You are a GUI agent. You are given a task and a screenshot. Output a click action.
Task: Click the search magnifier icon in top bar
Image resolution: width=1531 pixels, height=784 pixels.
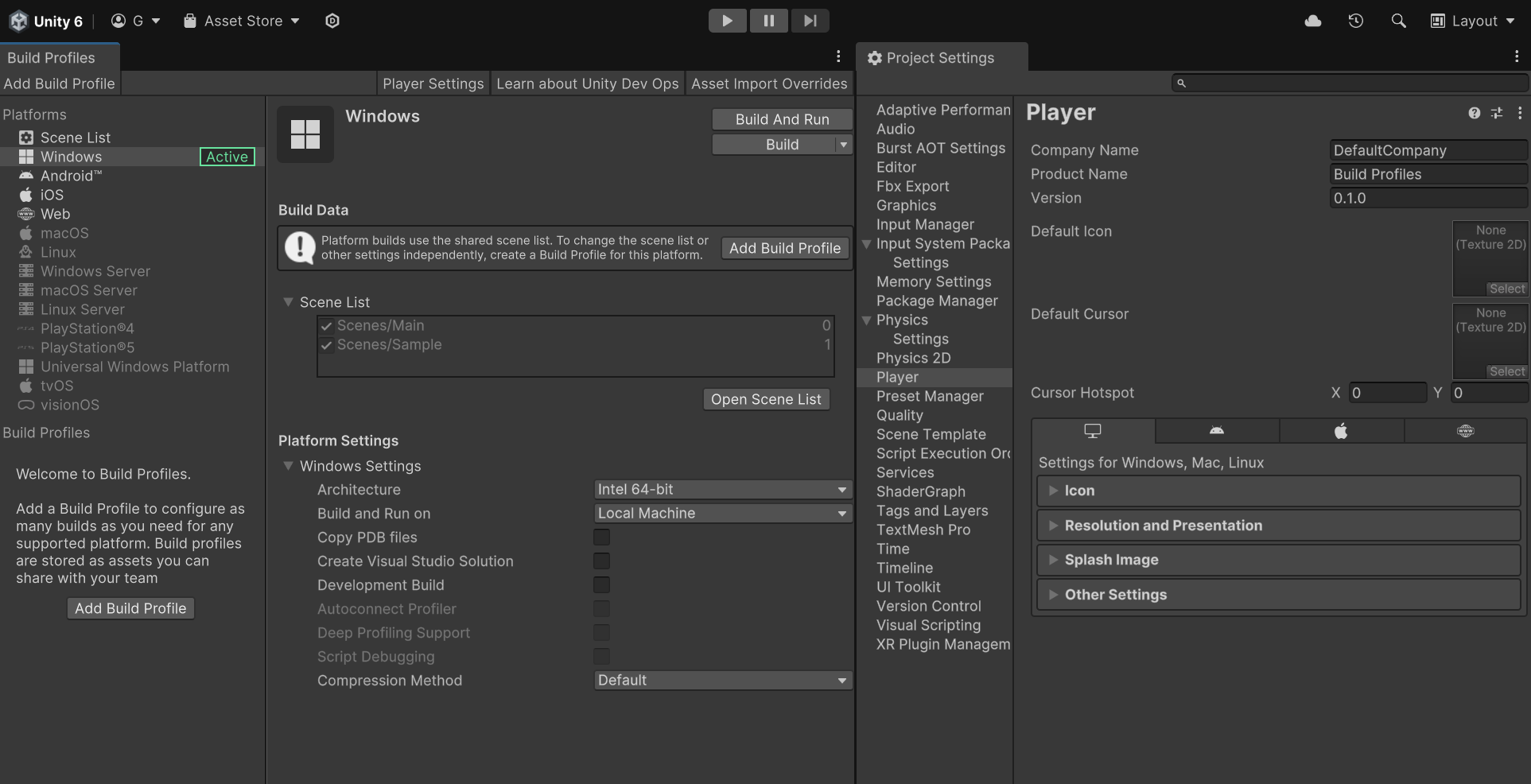[1398, 21]
